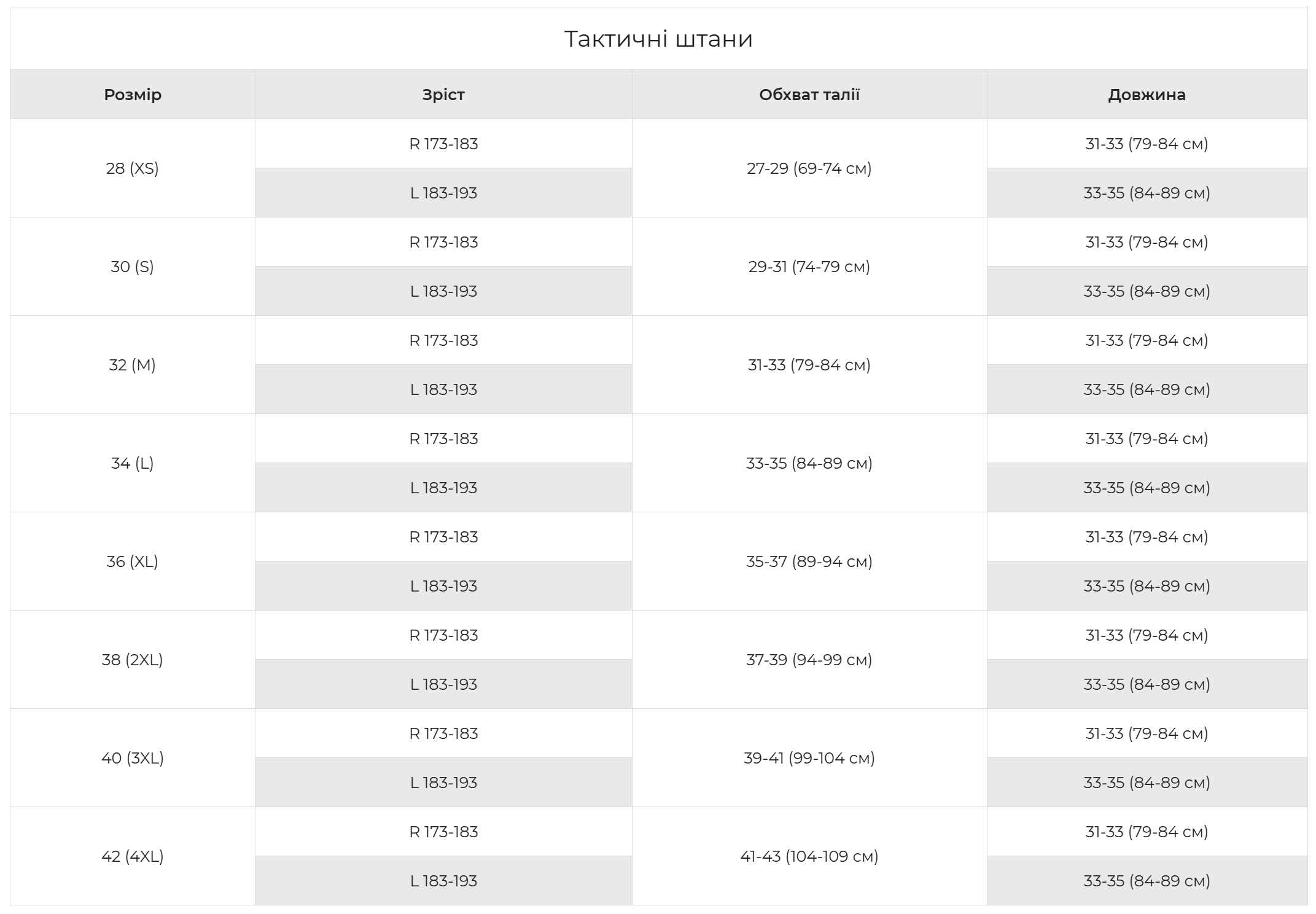Select the 28 (XS) size cell
Viewport: 1316px width, 914px height.
click(133, 168)
